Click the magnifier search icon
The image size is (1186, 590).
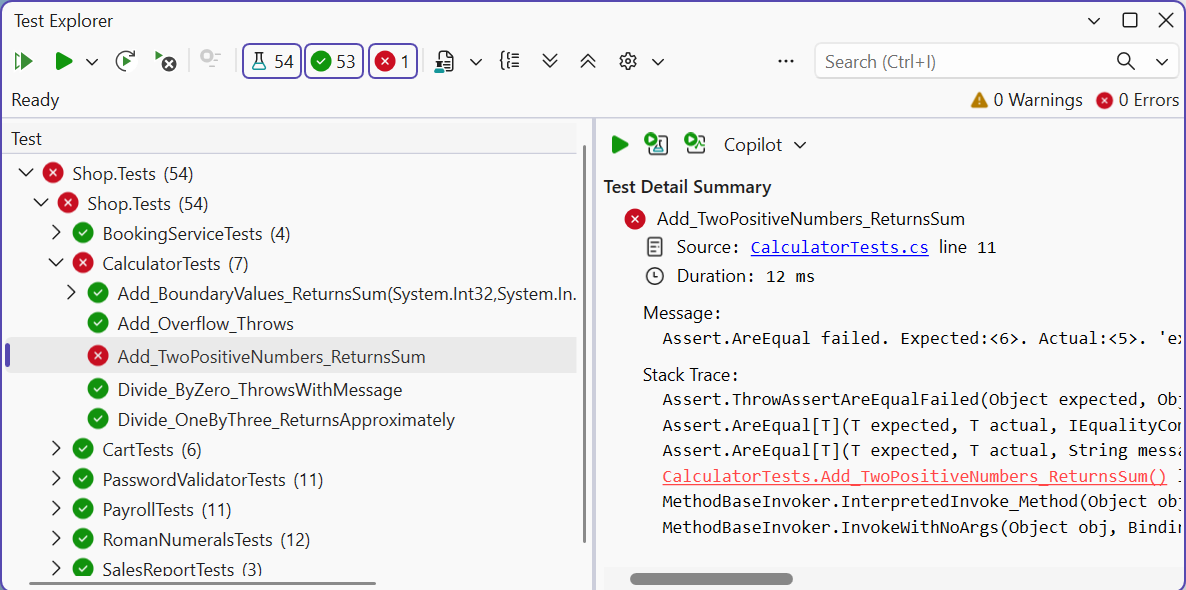[x=1126, y=61]
